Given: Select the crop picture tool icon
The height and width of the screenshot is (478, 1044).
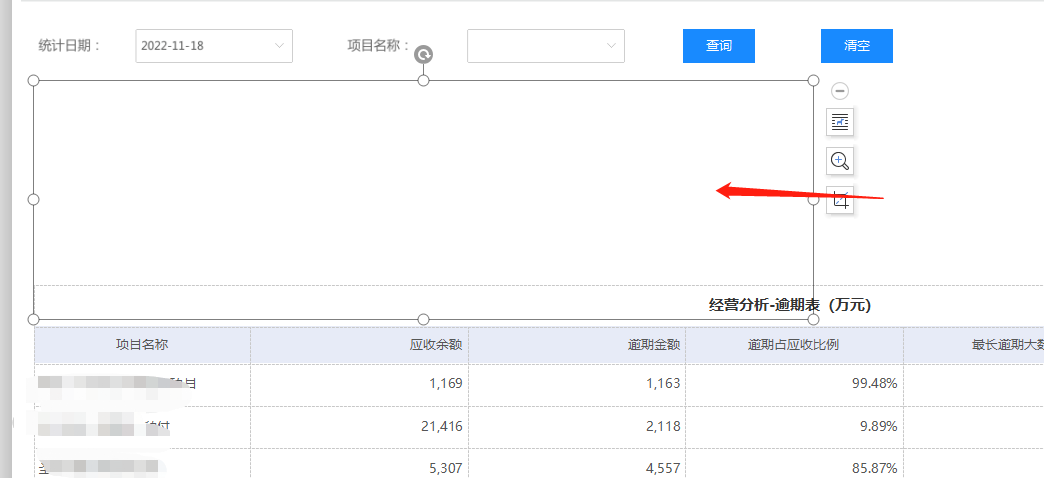Looking at the screenshot, I should pos(840,200).
